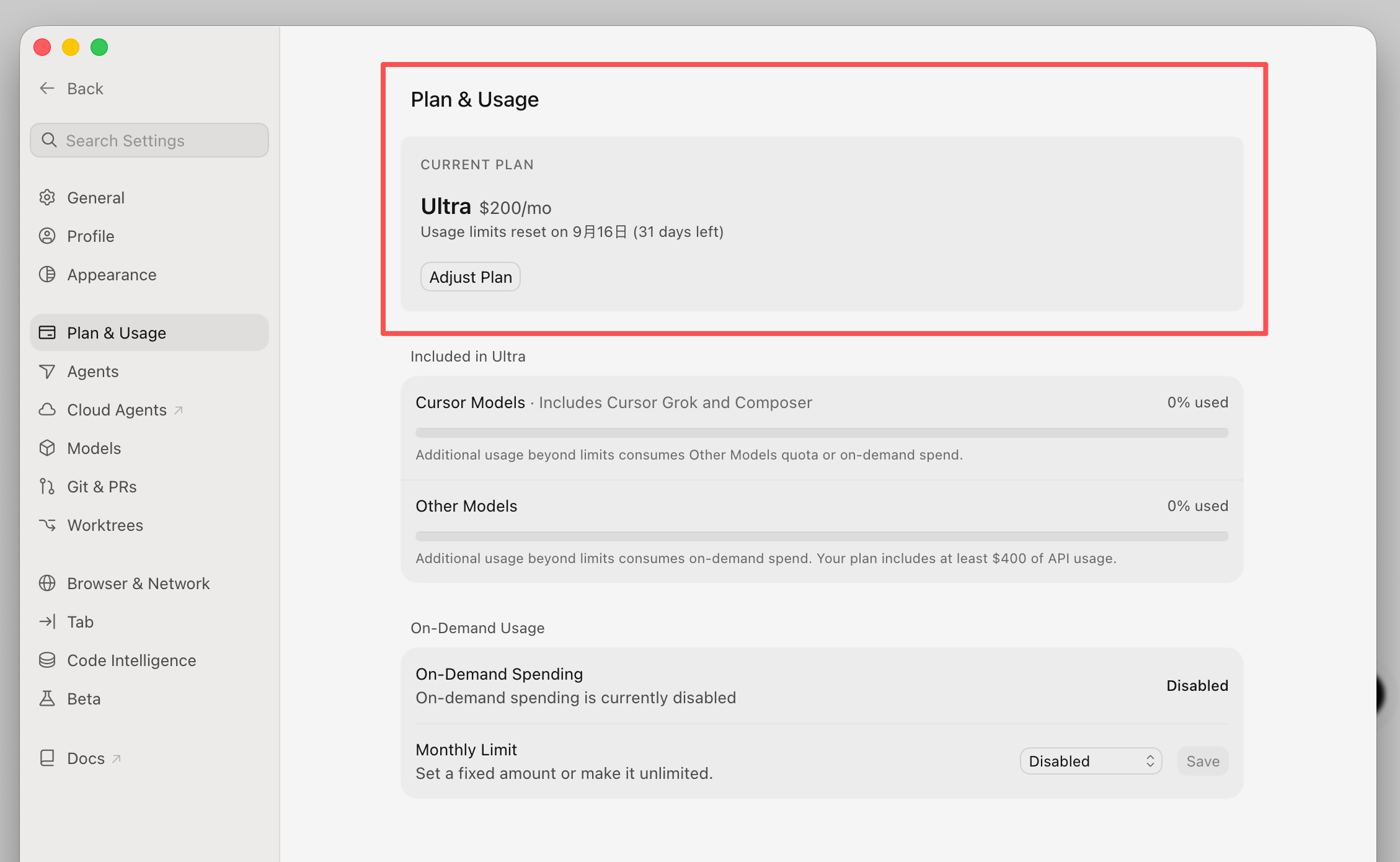1400x862 pixels.
Task: Click 0% used in the Cursor Models row
Action: coord(1198,402)
